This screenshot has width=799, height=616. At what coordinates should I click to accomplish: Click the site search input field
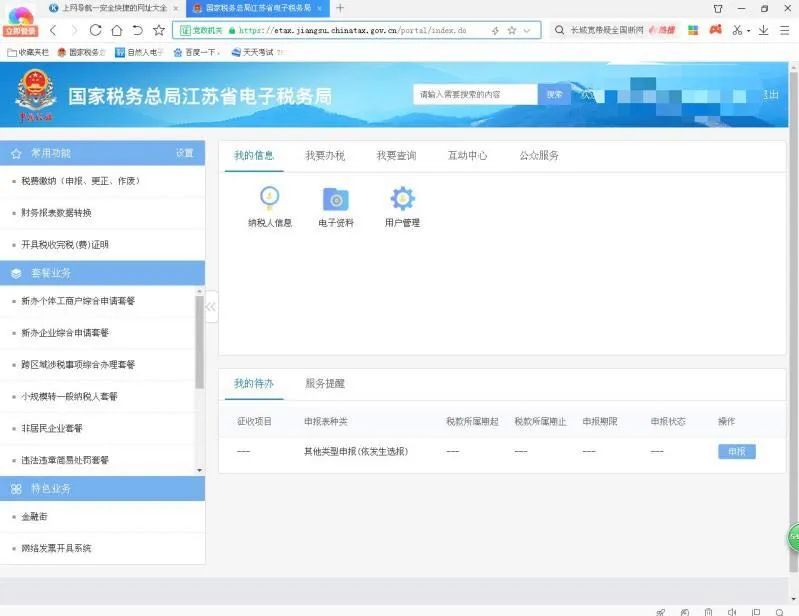[475, 94]
